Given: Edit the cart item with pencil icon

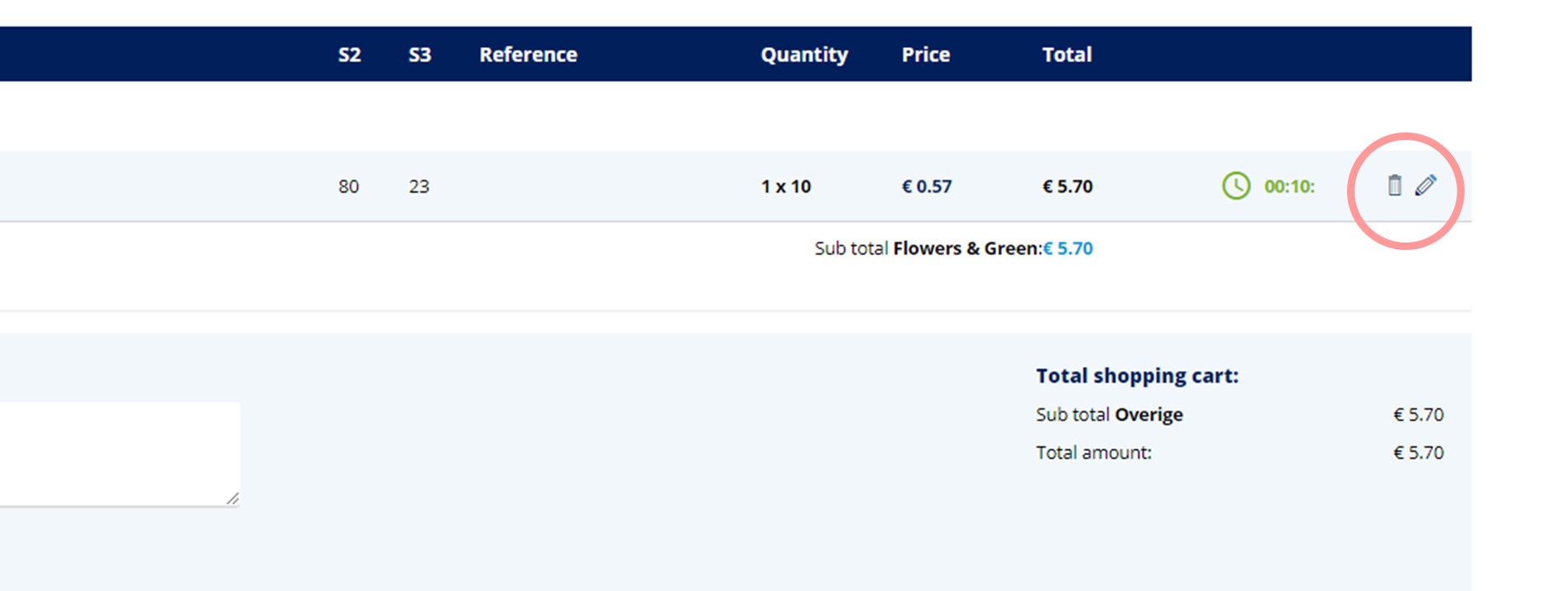Looking at the screenshot, I should [1426, 185].
